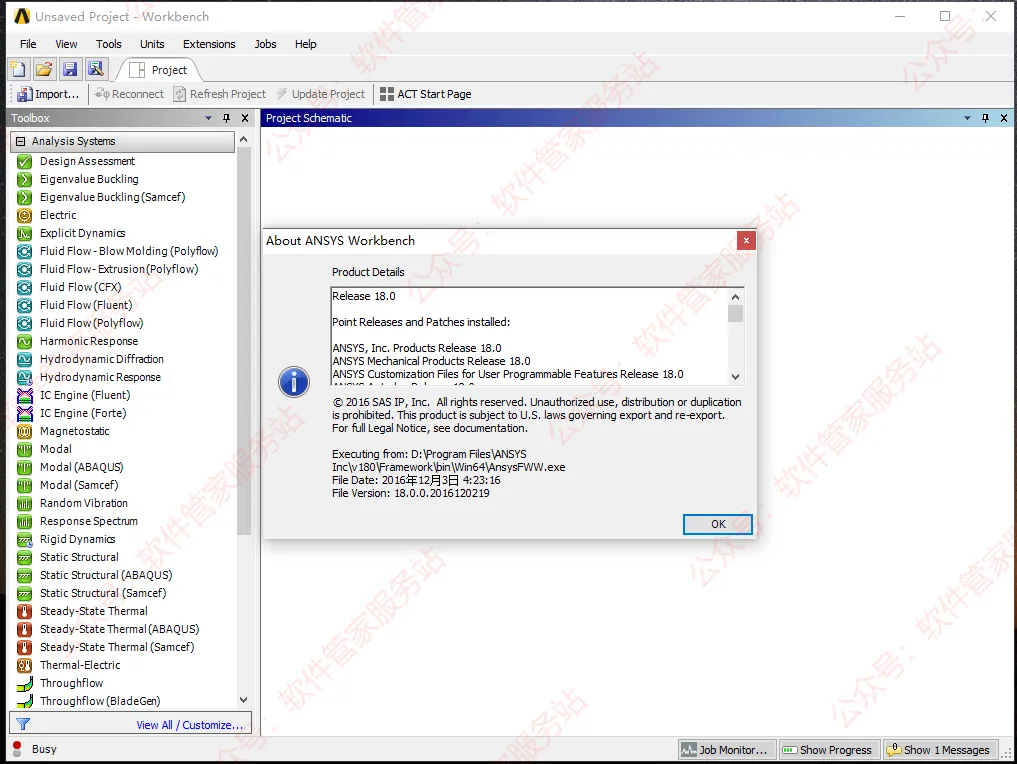Screen dimensions: 1017x764
Task: Select Response Spectrum entry
Action: tap(89, 521)
